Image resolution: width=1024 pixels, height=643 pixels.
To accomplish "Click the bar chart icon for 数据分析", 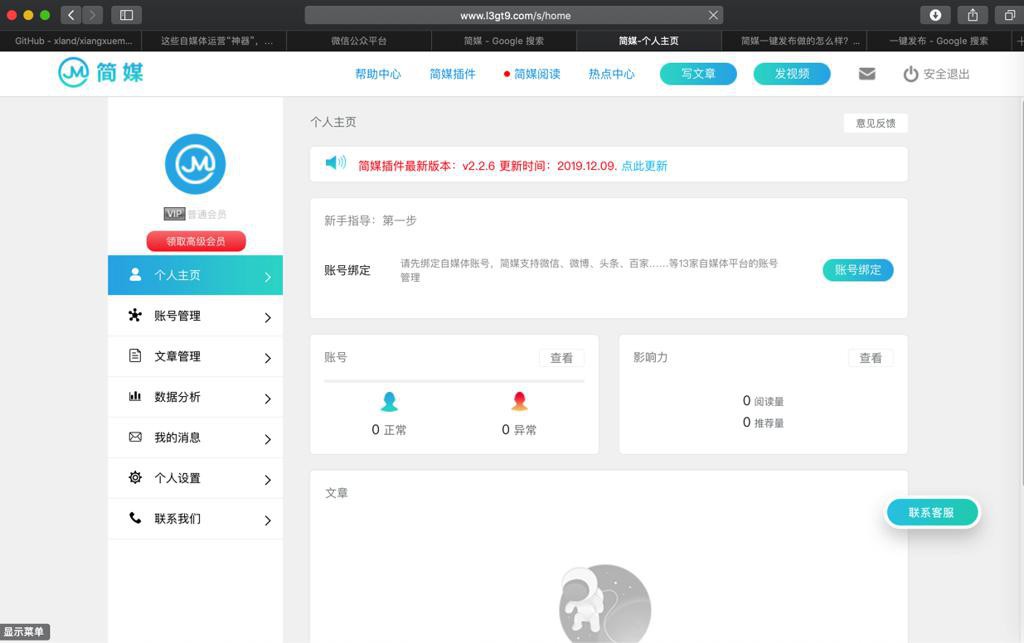I will click(x=135, y=396).
